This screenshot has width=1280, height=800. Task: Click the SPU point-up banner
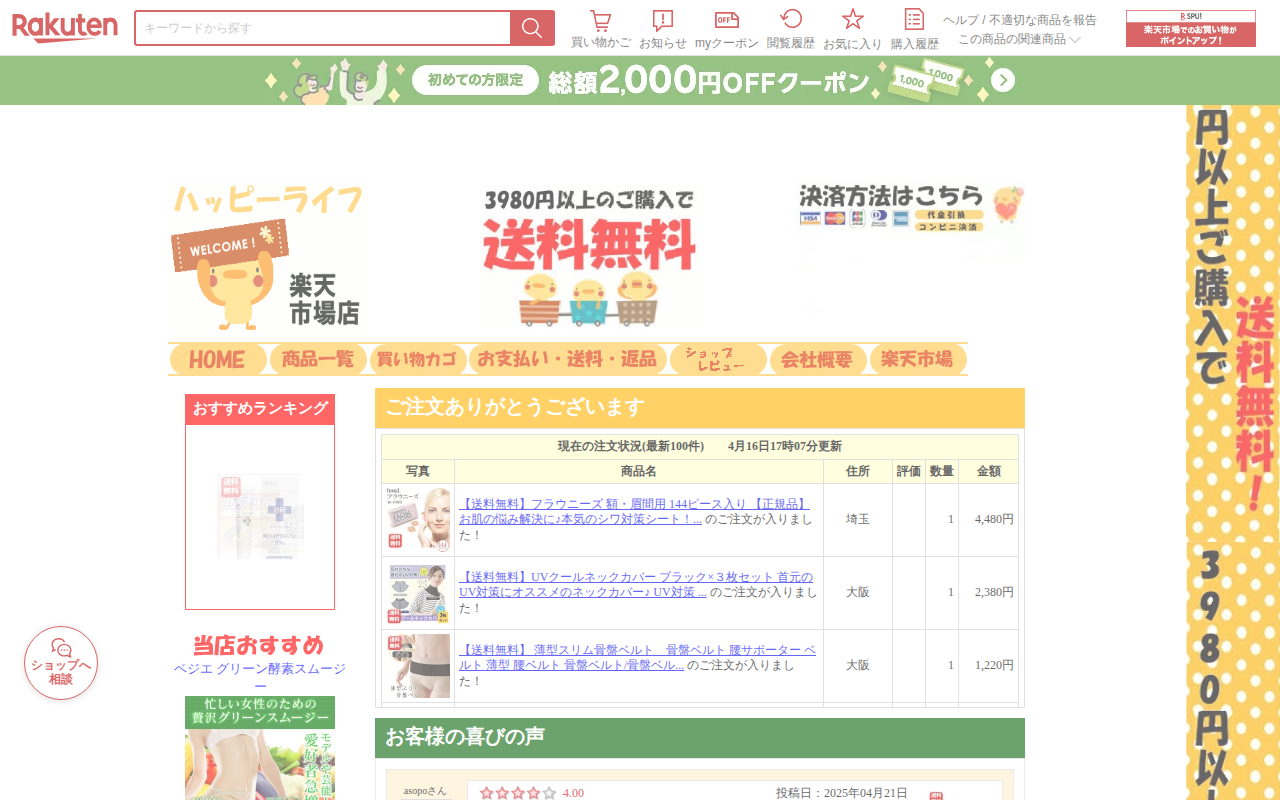1191,29
